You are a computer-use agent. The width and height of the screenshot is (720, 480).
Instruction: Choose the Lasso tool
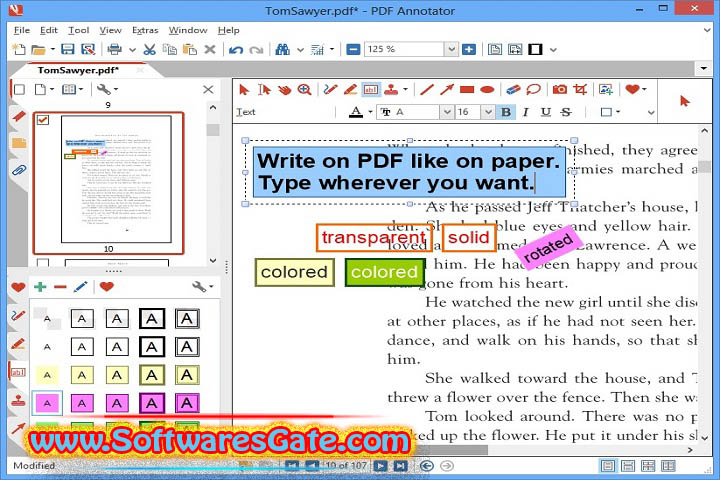point(533,90)
